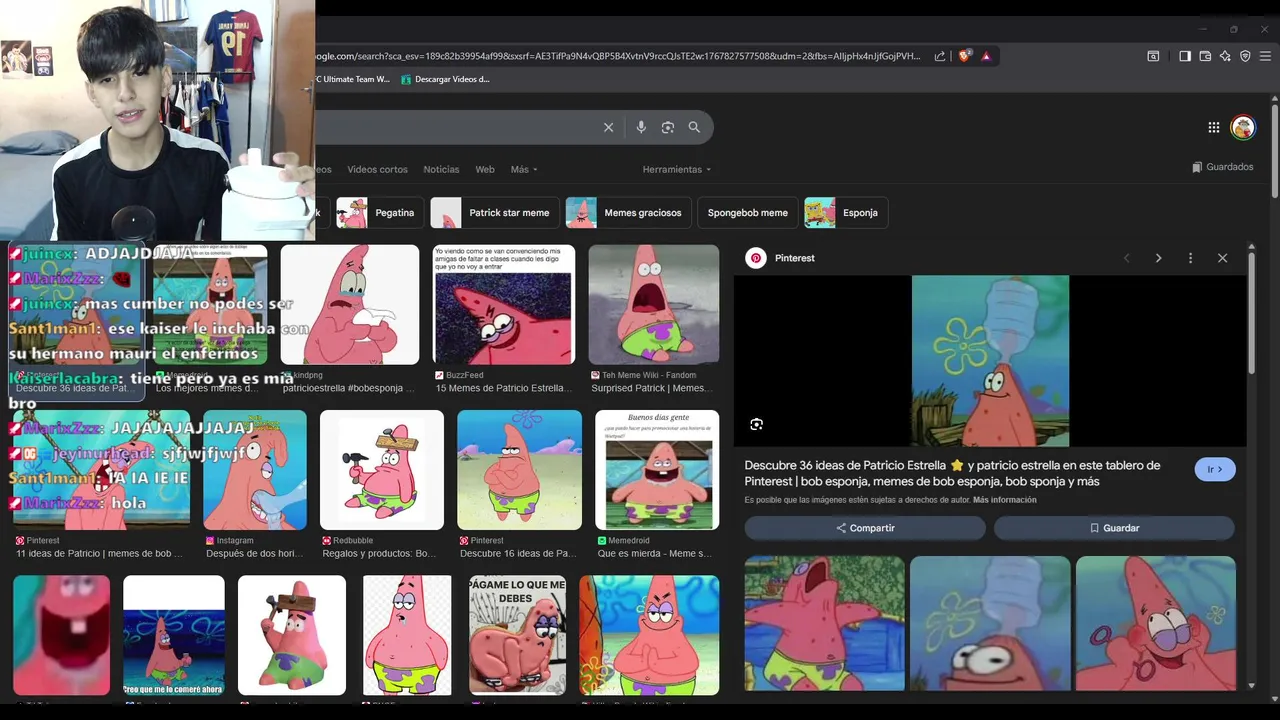Open Guardados saved items
This screenshot has height=720, width=1280.
(1223, 167)
